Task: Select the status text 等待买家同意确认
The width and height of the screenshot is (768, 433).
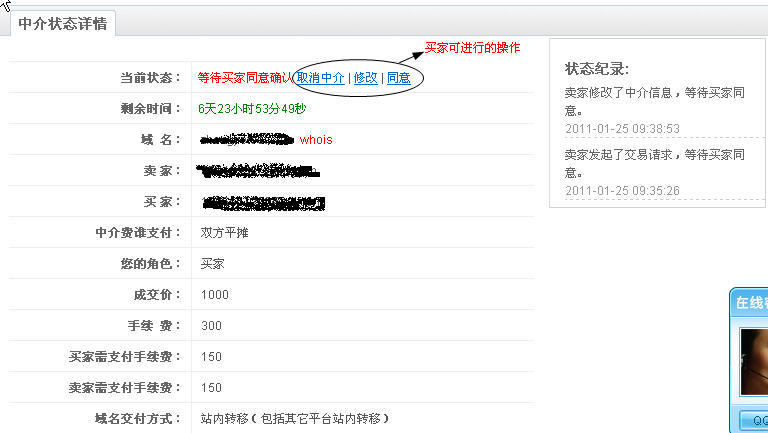Action: click(245, 78)
